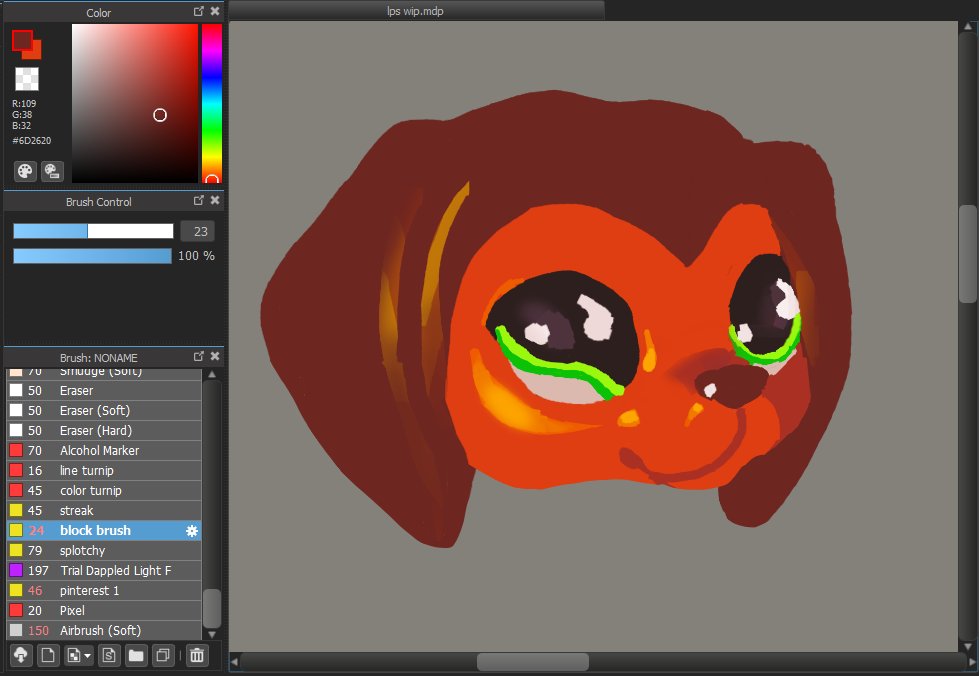Open the color palette icon button
979x676 pixels.
point(25,171)
